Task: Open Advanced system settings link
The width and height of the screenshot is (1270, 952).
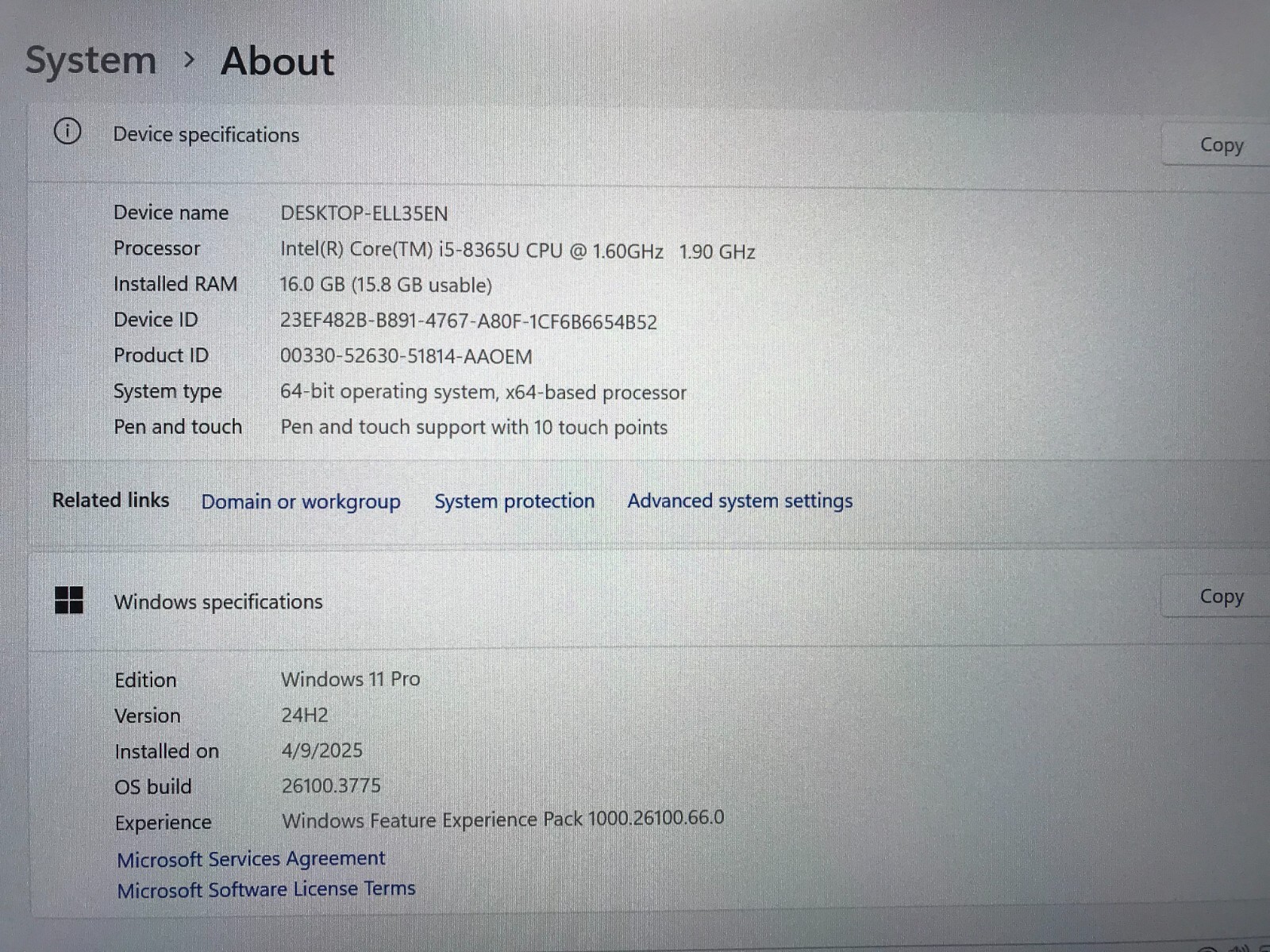Action: pos(740,501)
